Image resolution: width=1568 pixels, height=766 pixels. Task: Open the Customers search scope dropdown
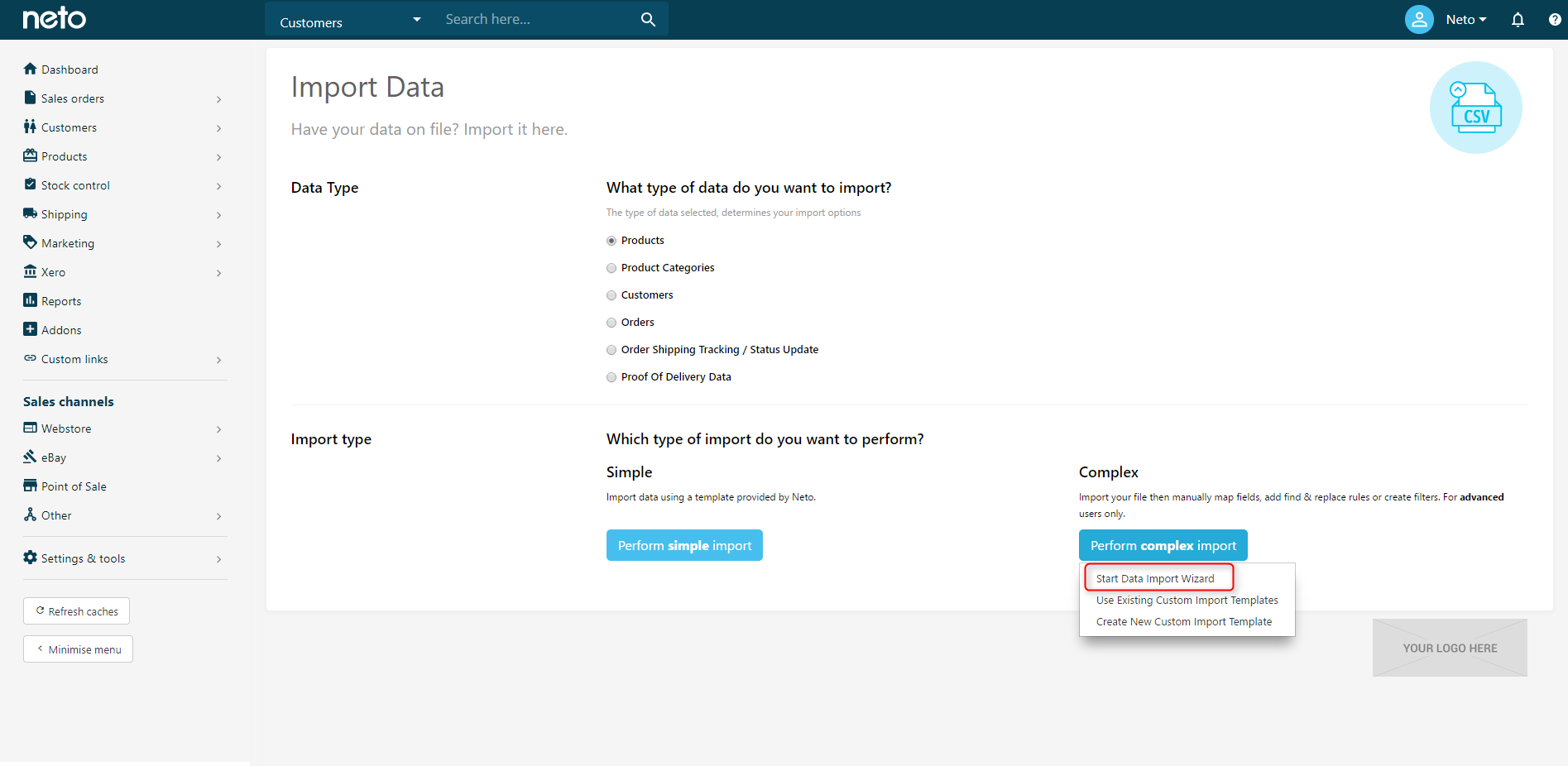point(350,20)
